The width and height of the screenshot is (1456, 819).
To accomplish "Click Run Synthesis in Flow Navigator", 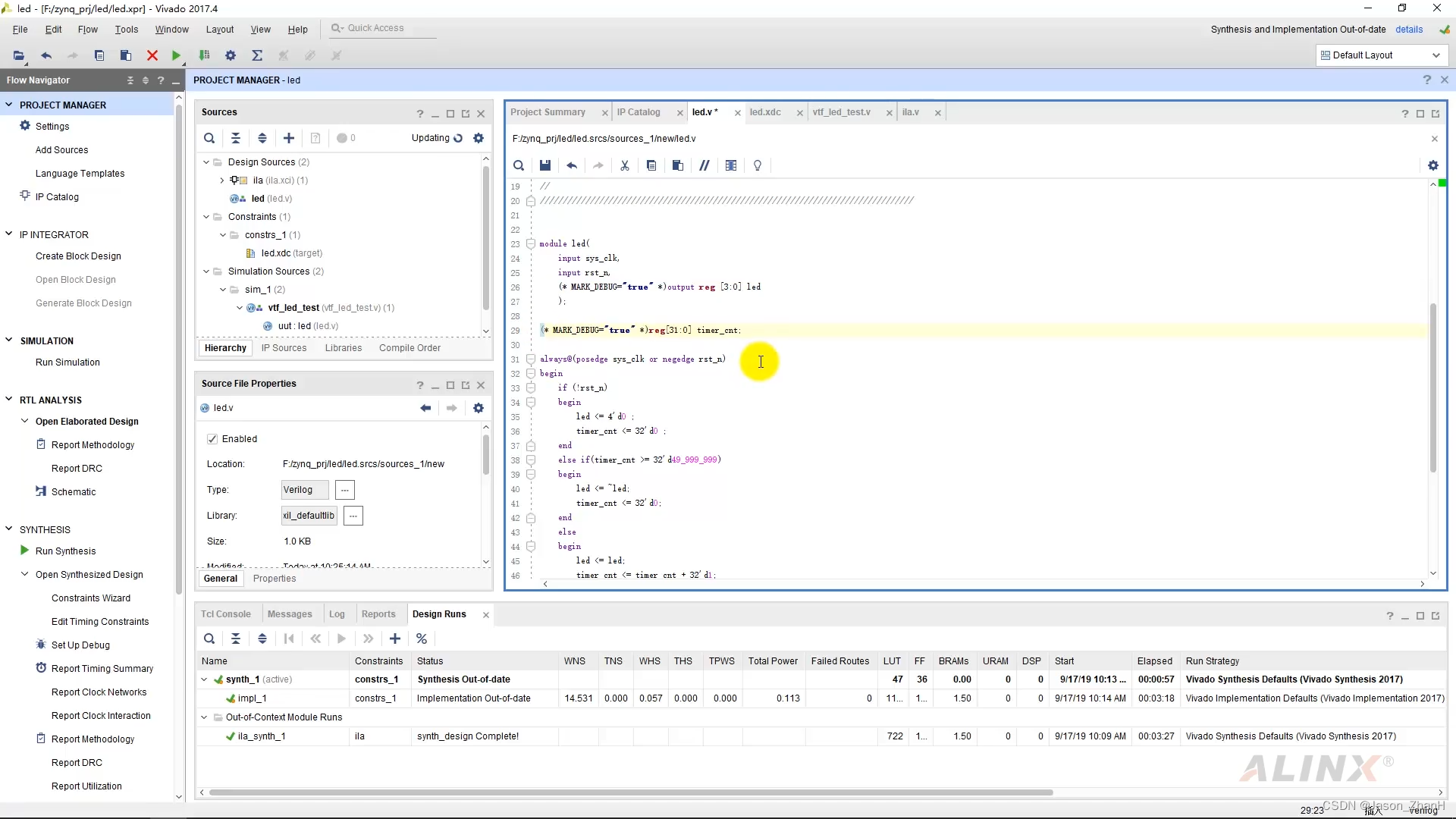I will (x=65, y=551).
